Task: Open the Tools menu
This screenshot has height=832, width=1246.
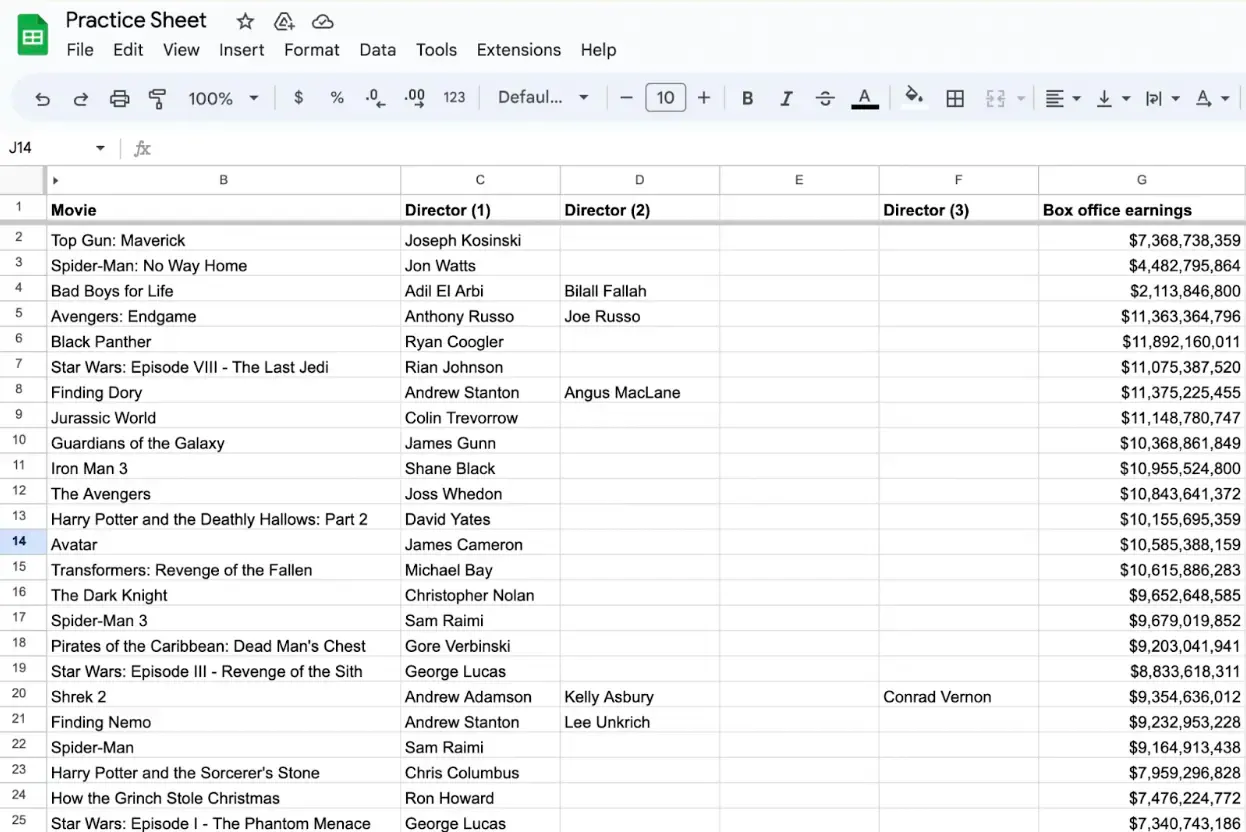Action: coord(436,50)
